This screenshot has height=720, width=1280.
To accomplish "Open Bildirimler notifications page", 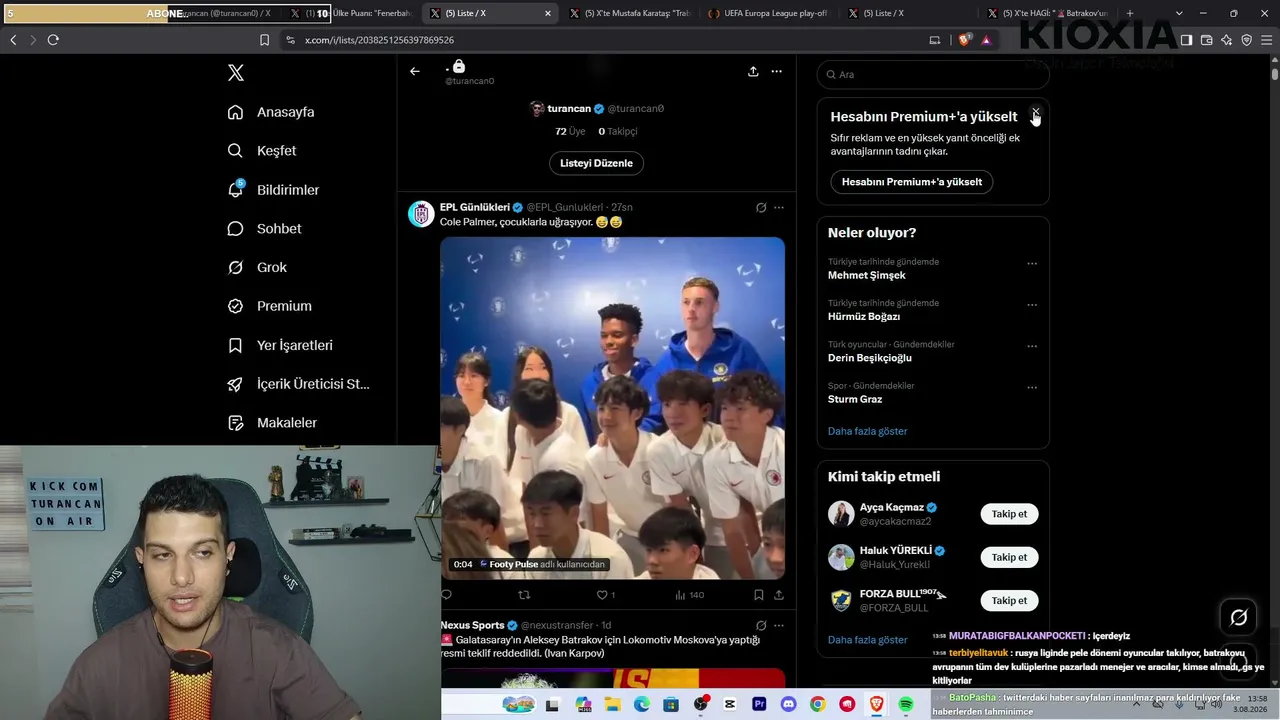I will [x=273, y=190].
